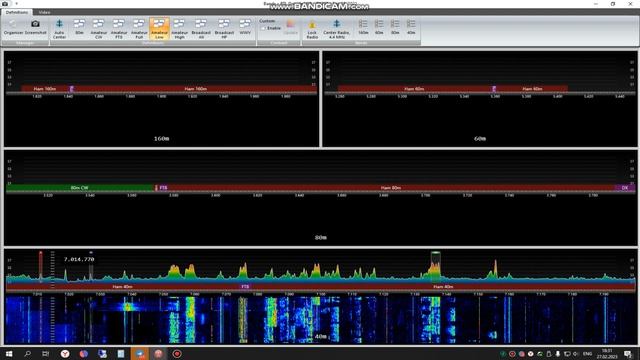
Task: Take a Screenshot with the camera icon
Action: click(x=36, y=28)
